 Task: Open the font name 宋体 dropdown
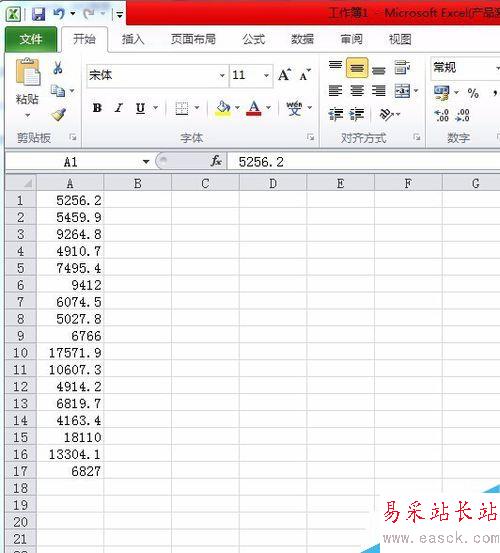[222, 75]
